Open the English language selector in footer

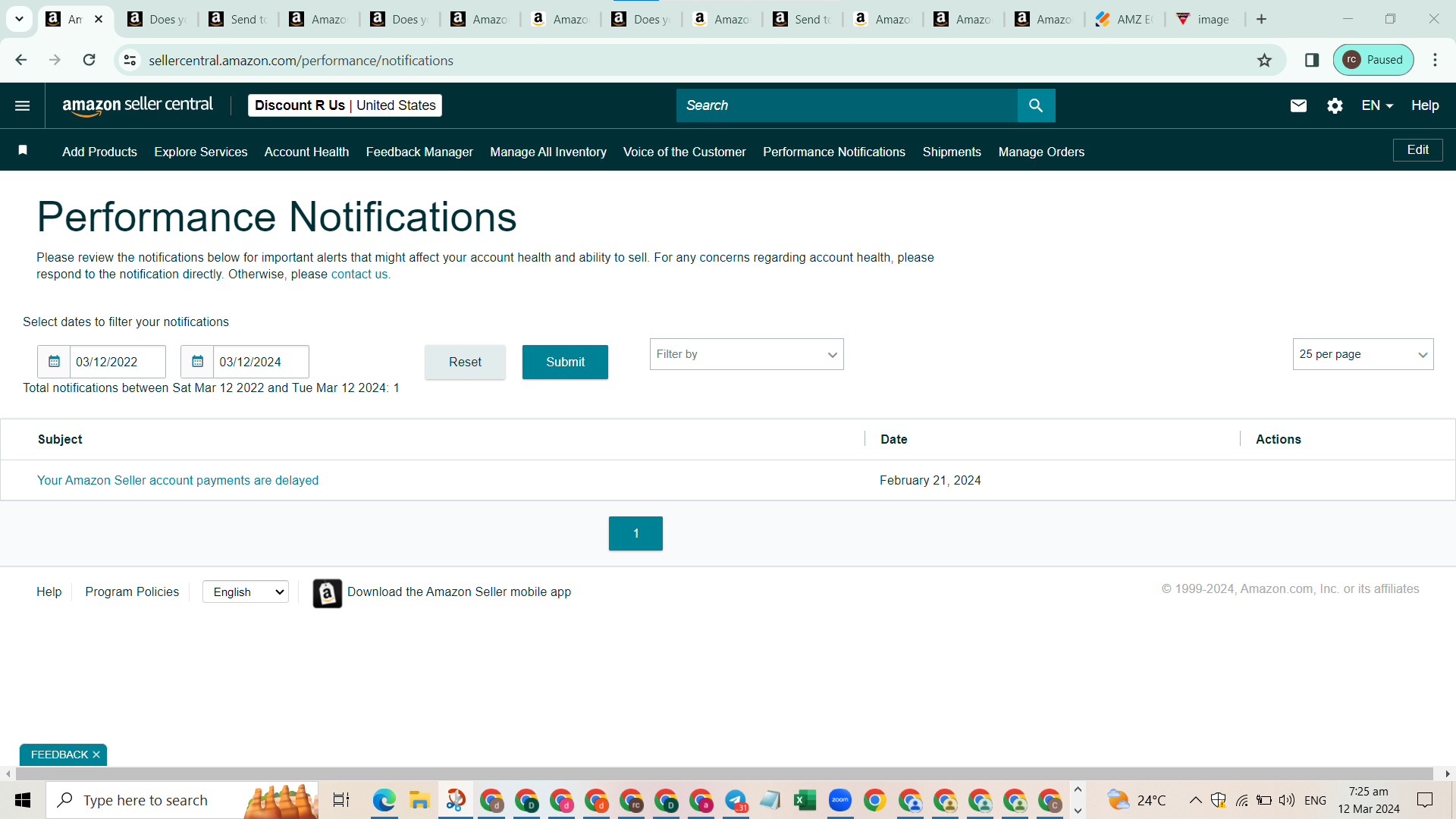[246, 592]
